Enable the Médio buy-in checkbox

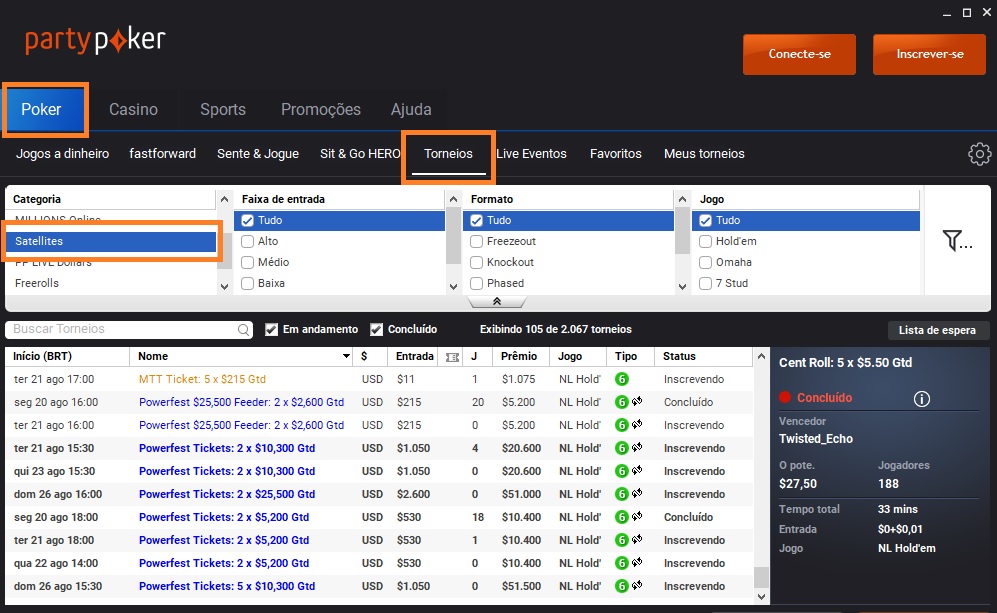(x=247, y=263)
